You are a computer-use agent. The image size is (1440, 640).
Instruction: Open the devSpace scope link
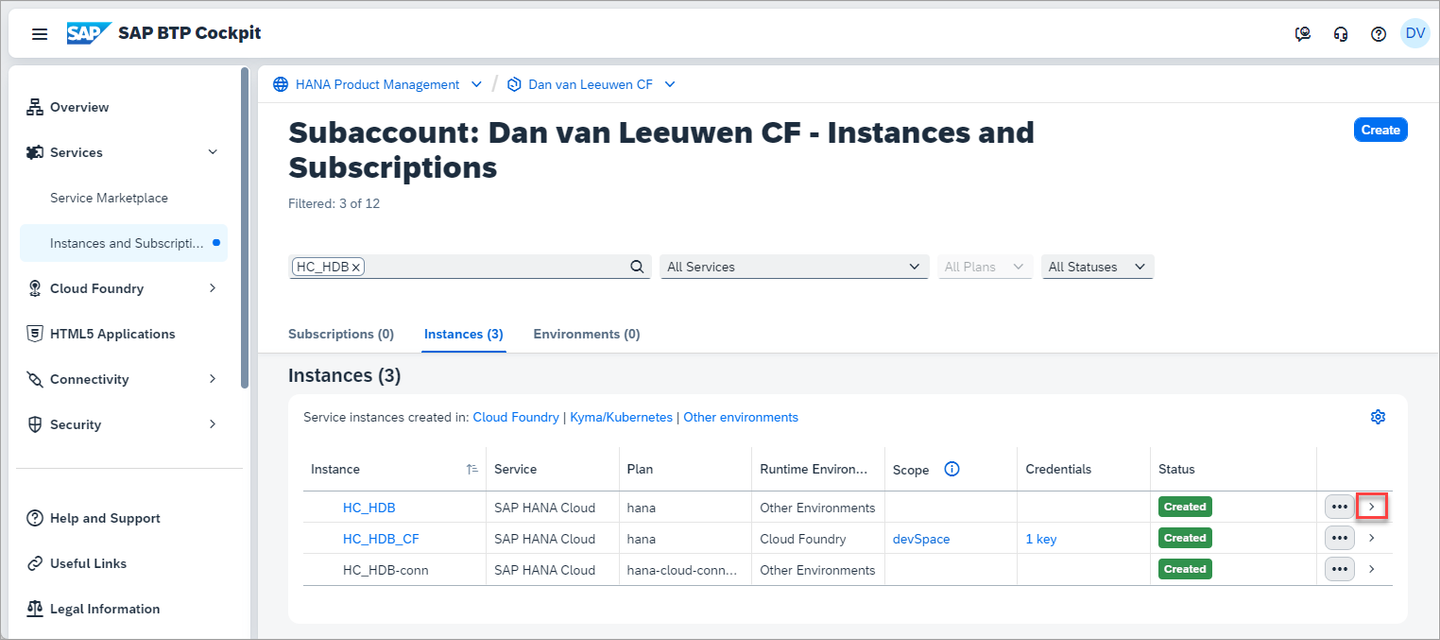[921, 539]
